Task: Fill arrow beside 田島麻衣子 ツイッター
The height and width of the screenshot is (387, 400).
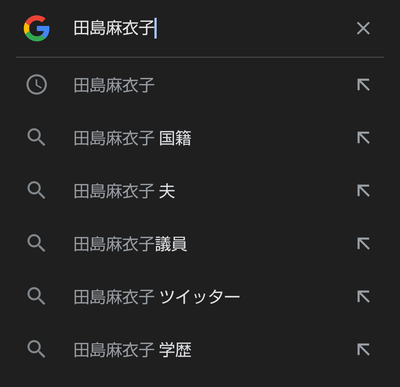Action: (x=363, y=297)
